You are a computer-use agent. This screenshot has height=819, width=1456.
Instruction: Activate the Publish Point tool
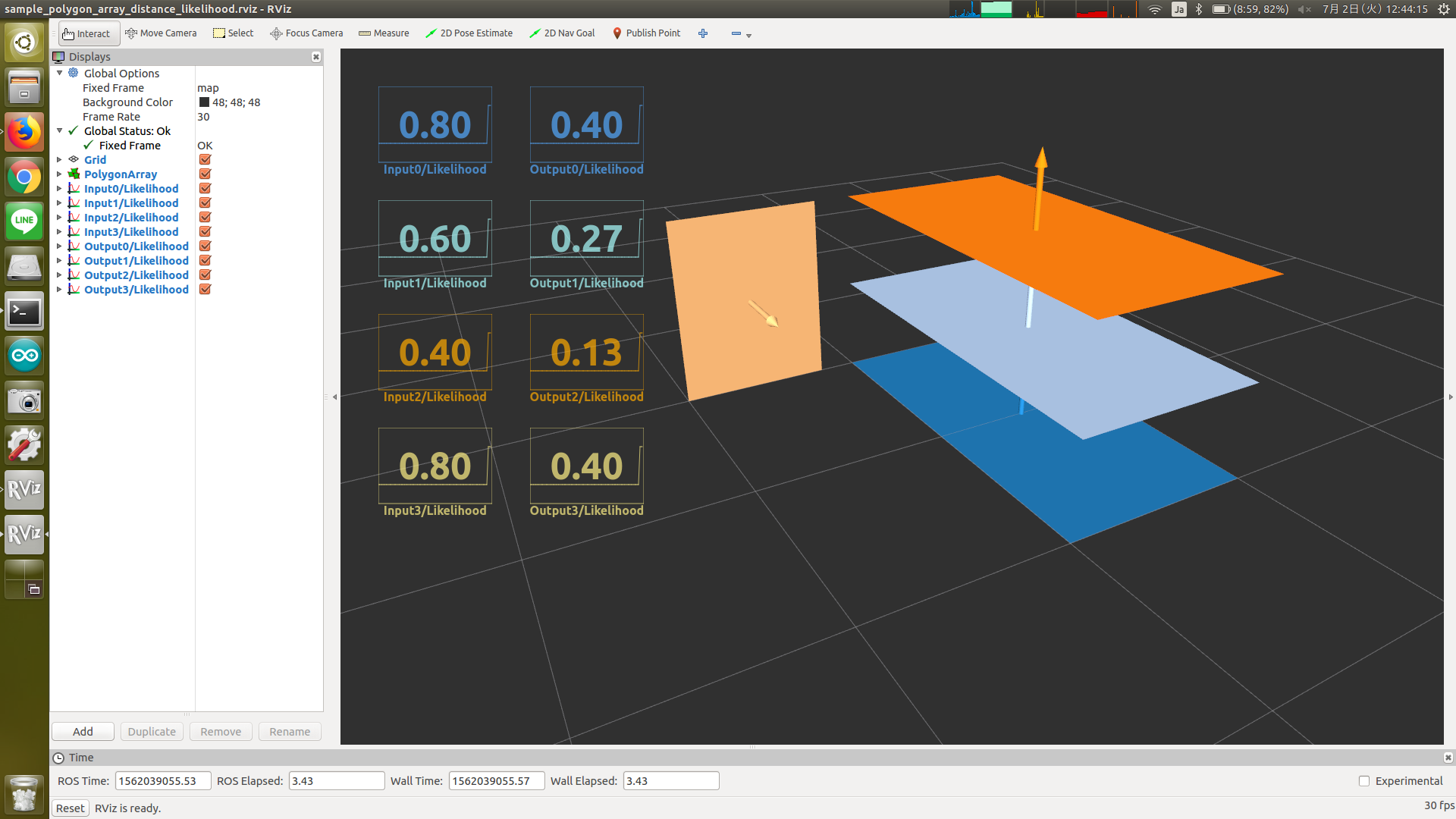click(647, 33)
